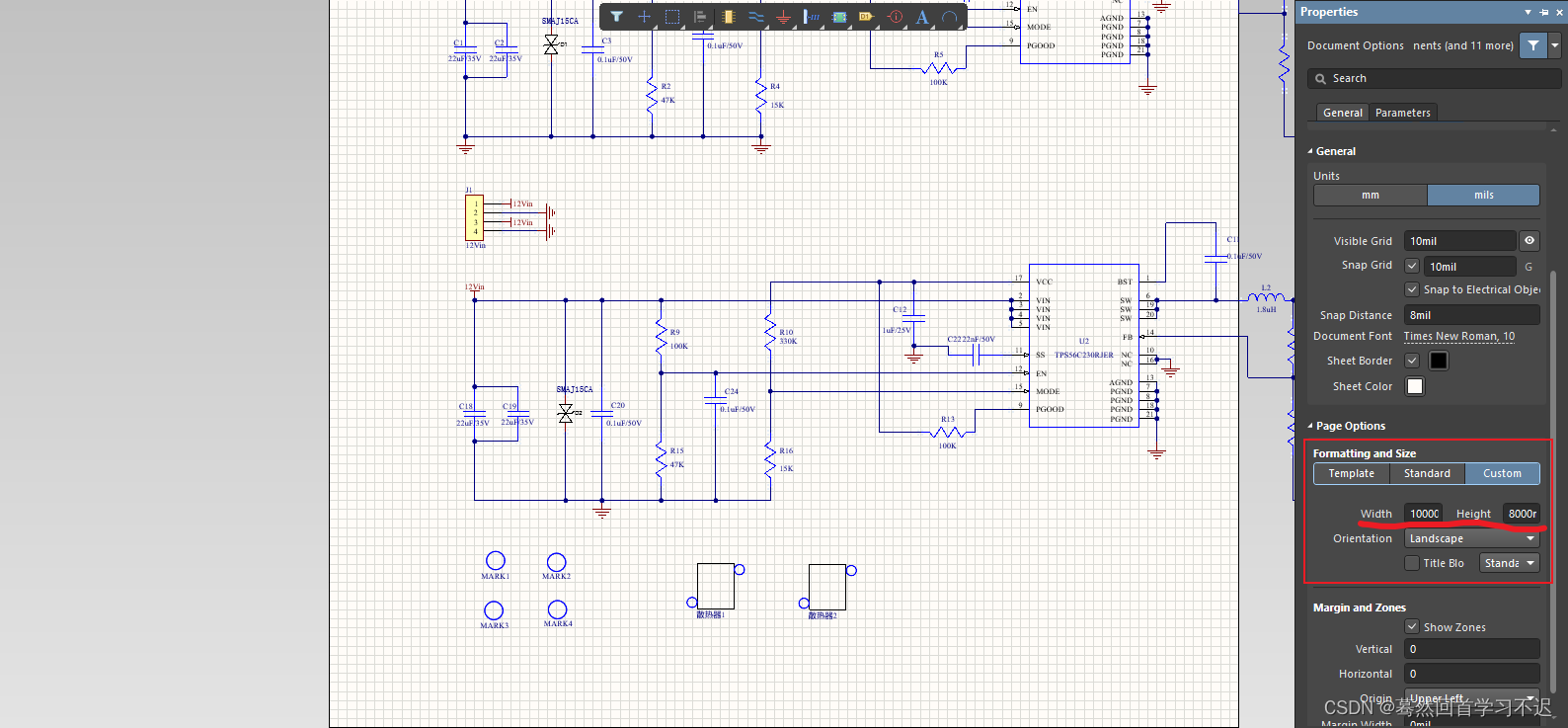
Task: Disable the Show Zones checkbox
Action: click(1412, 627)
